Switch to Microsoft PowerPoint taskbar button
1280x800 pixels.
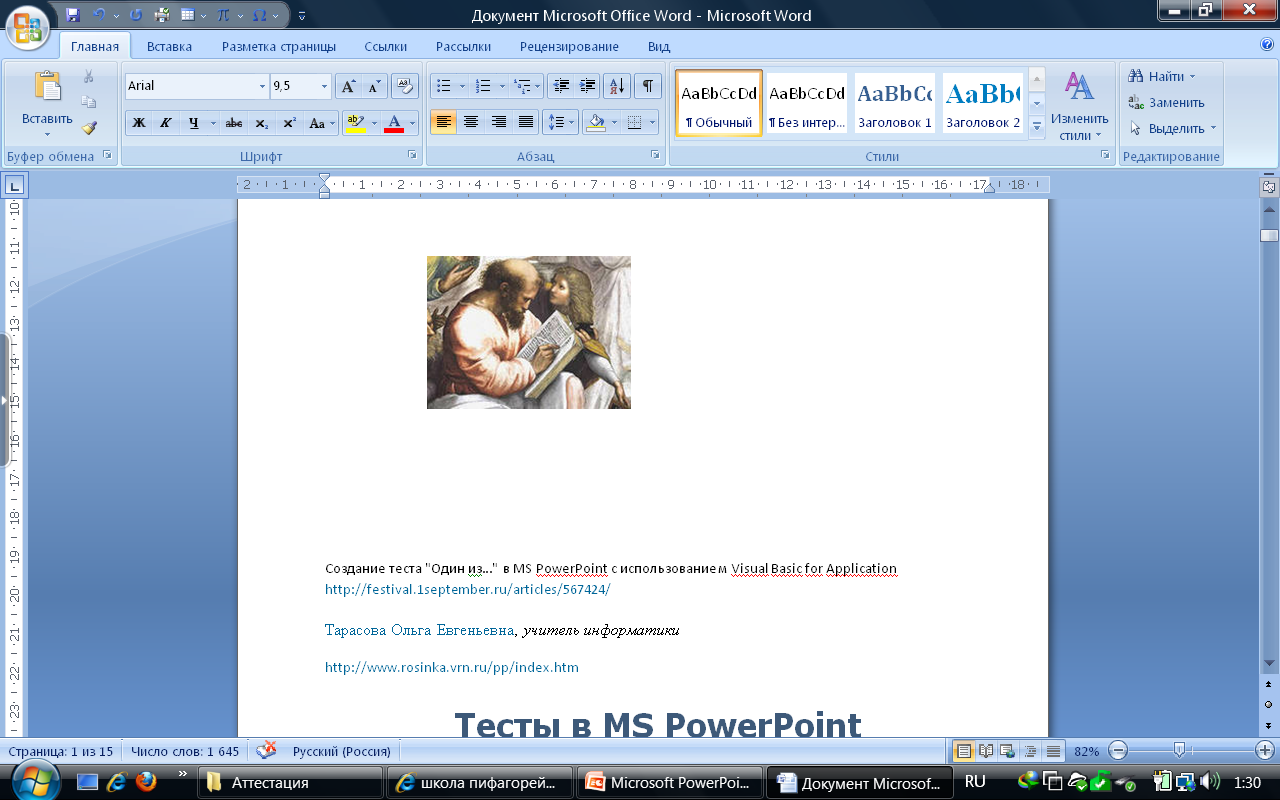click(x=669, y=783)
